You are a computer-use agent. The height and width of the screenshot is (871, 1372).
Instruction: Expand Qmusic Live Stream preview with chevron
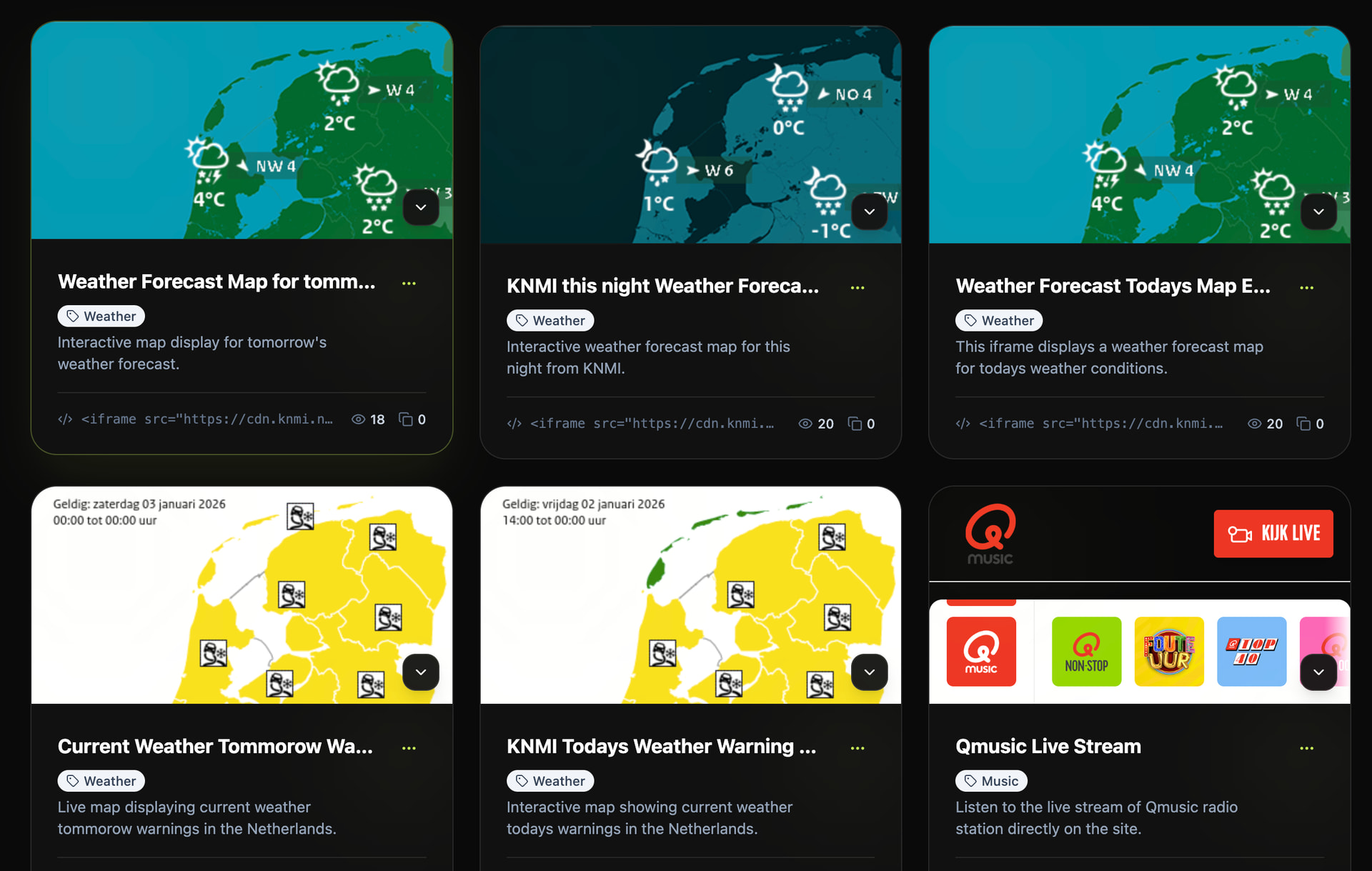pos(1318,672)
